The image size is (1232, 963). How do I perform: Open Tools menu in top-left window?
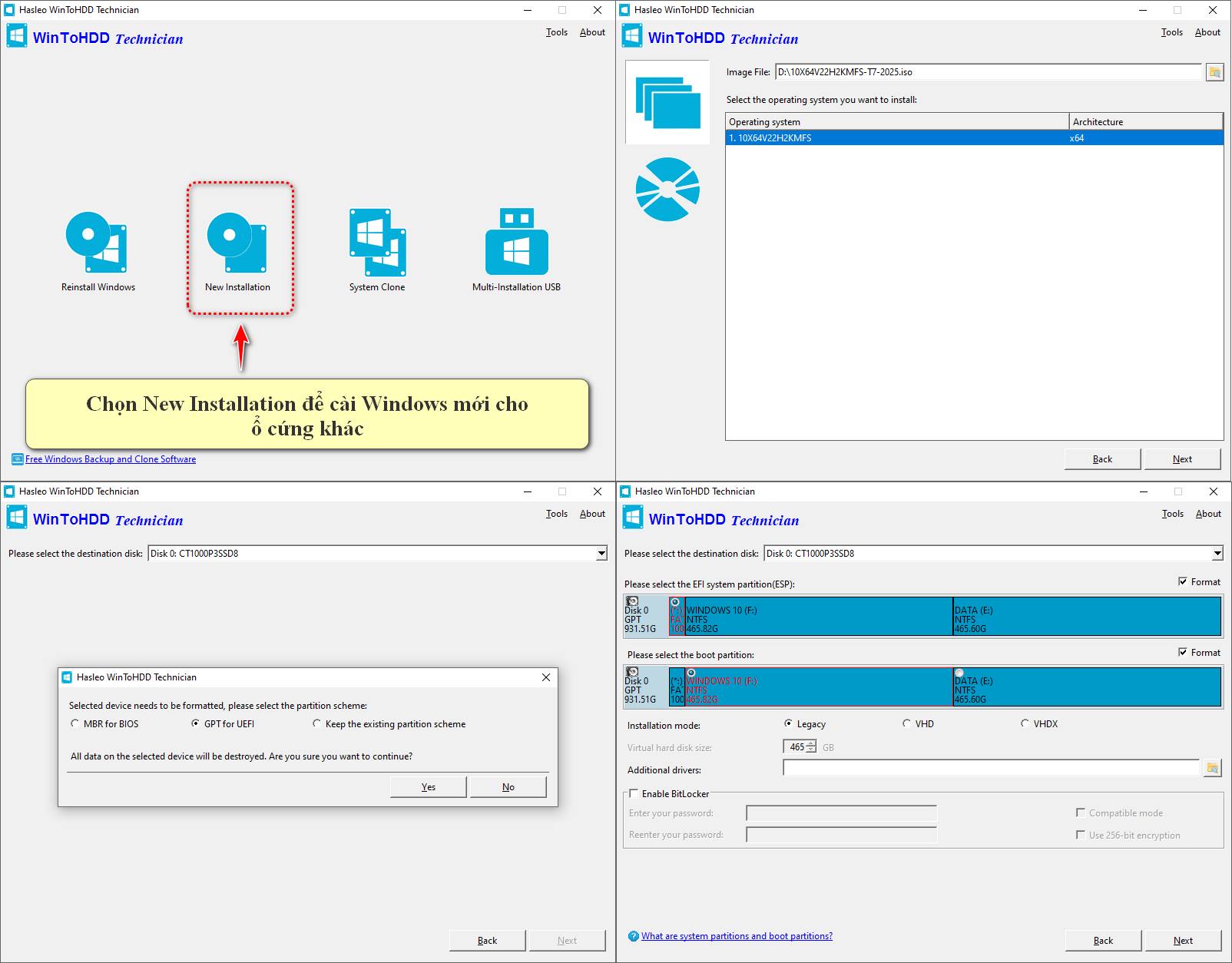557,32
